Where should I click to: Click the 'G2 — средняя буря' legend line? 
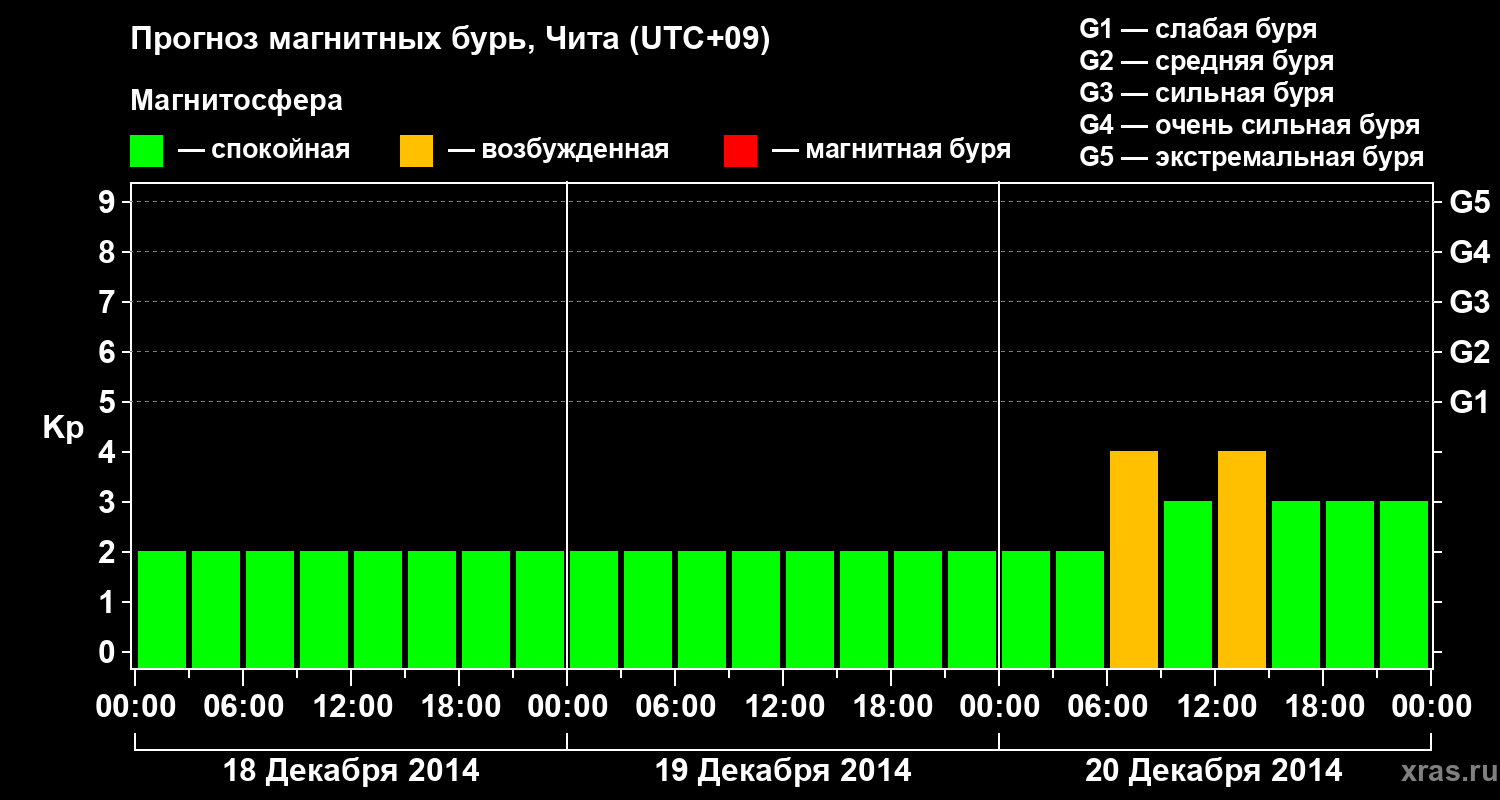click(x=1206, y=61)
